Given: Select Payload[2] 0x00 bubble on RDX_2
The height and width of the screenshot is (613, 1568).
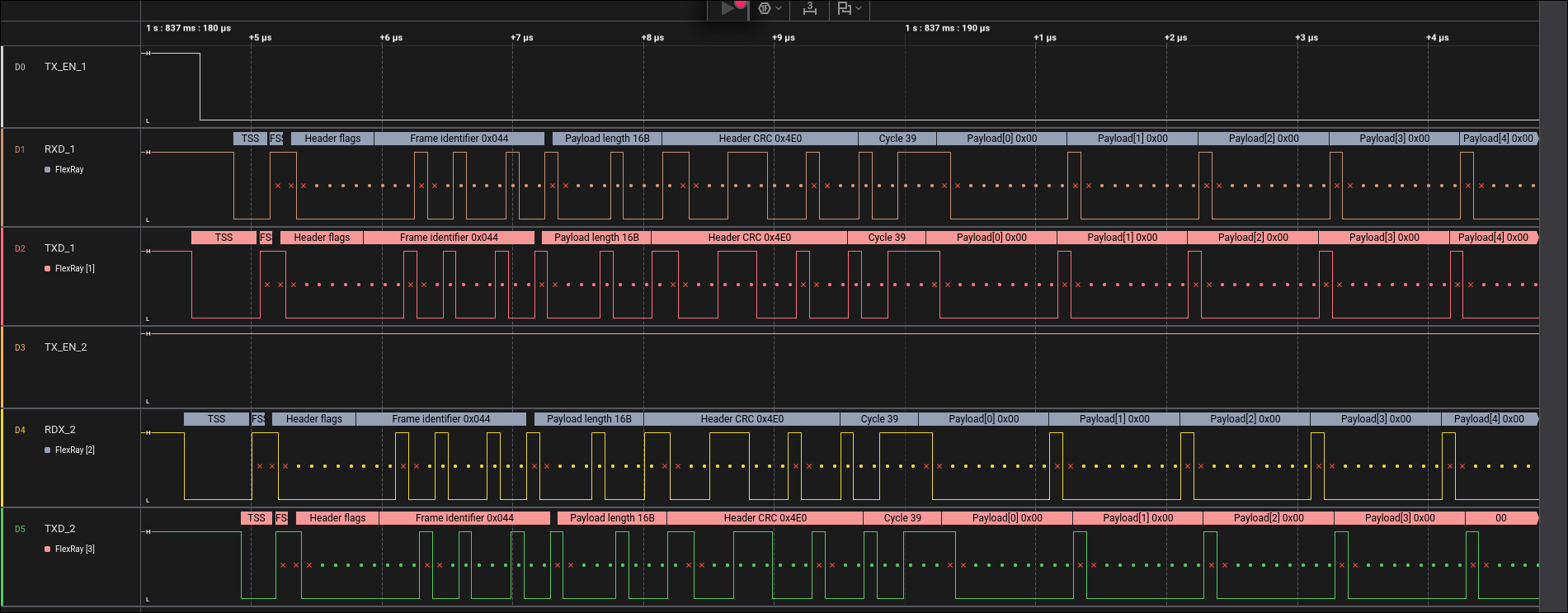Looking at the screenshot, I should coord(1245,419).
